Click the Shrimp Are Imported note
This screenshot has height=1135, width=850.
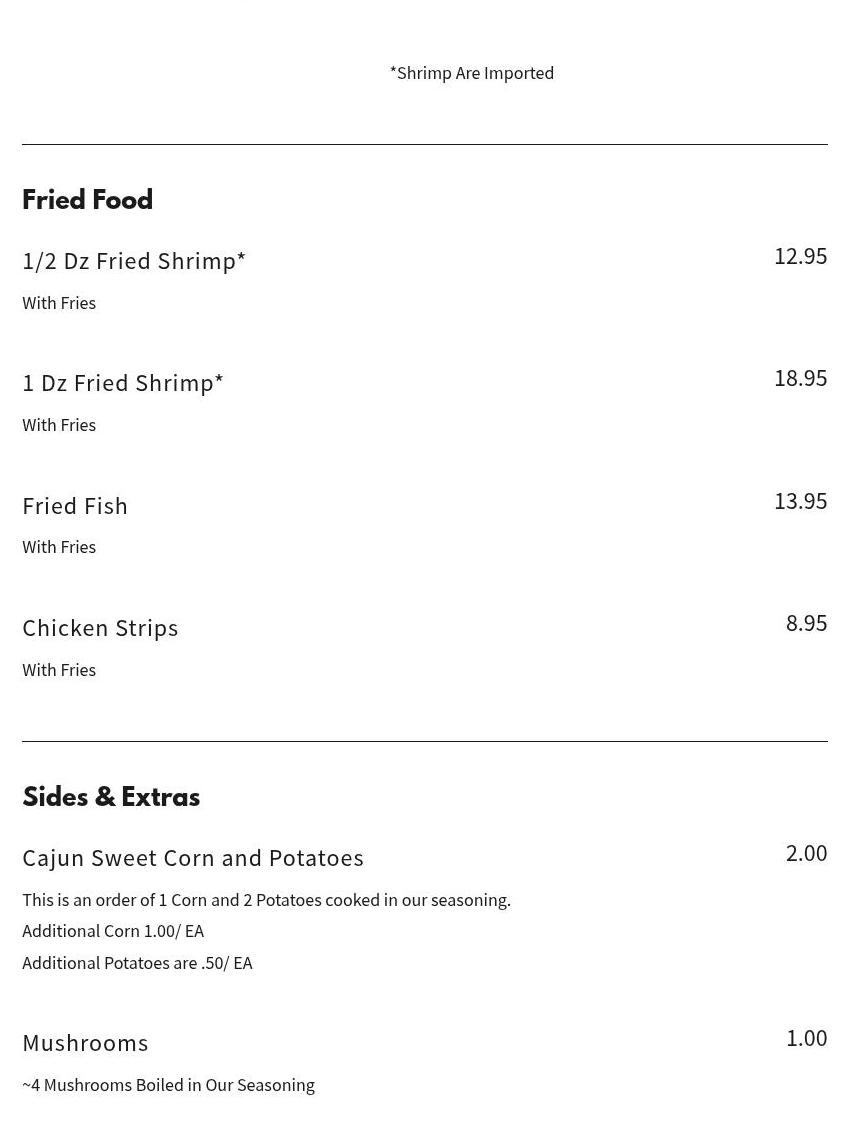tap(472, 73)
